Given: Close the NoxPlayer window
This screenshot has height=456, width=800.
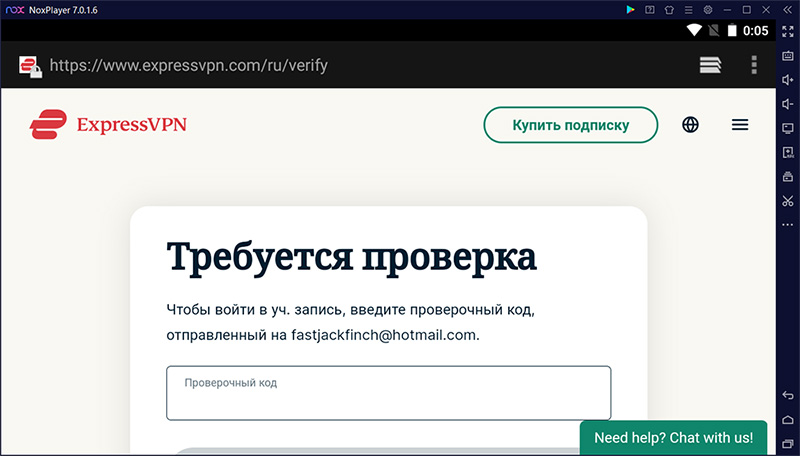Looking at the screenshot, I should coord(766,10).
